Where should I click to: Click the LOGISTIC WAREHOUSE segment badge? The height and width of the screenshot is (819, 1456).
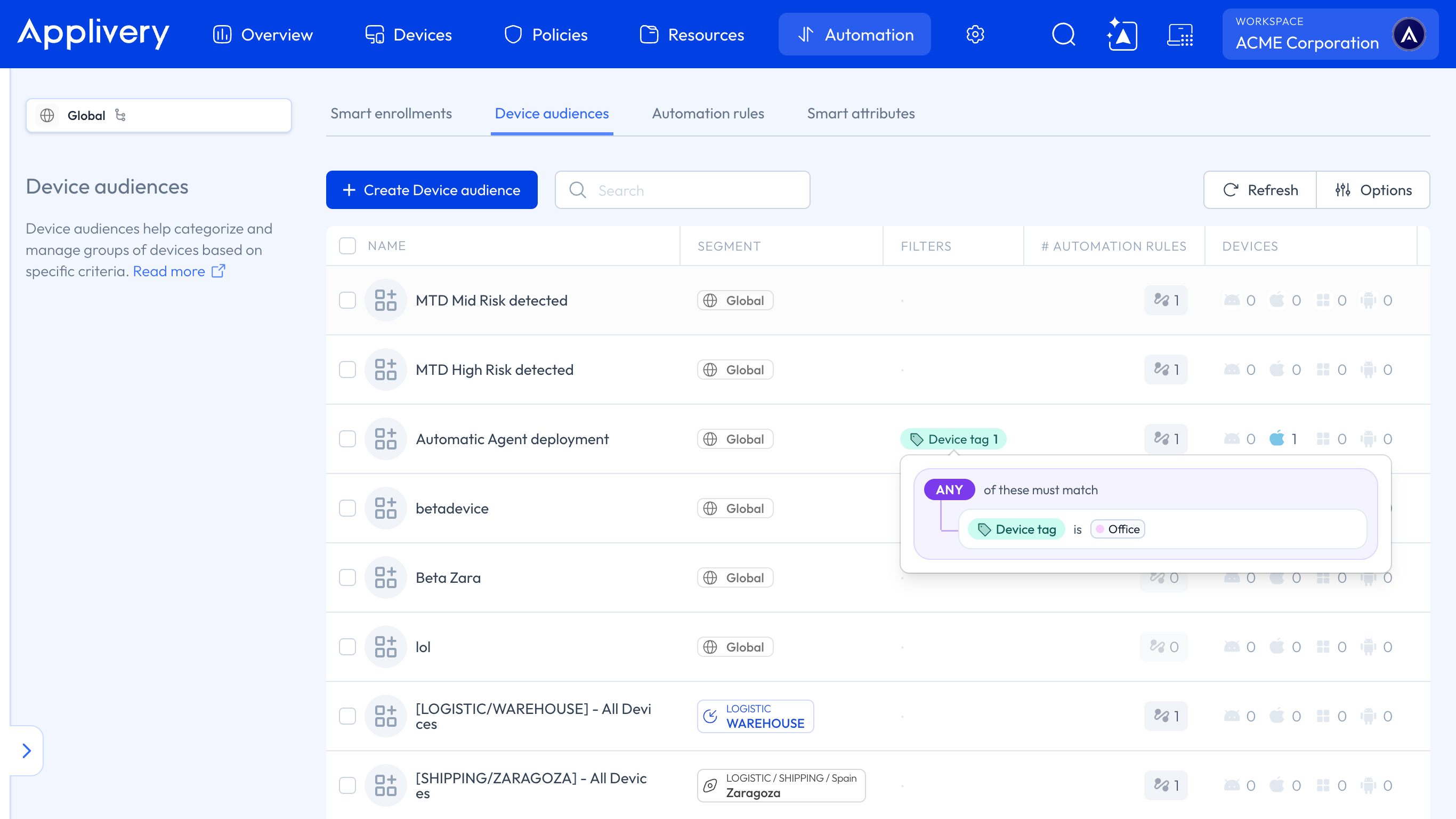tap(755, 716)
